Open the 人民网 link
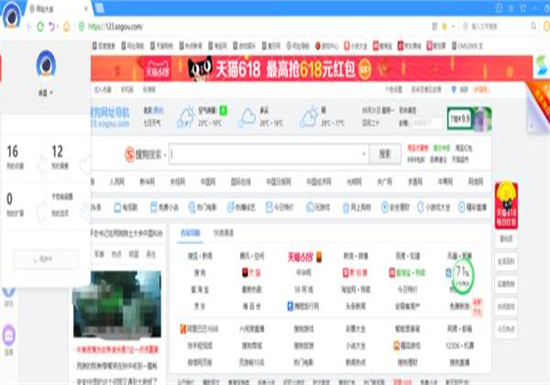550x385 pixels. coord(117,182)
